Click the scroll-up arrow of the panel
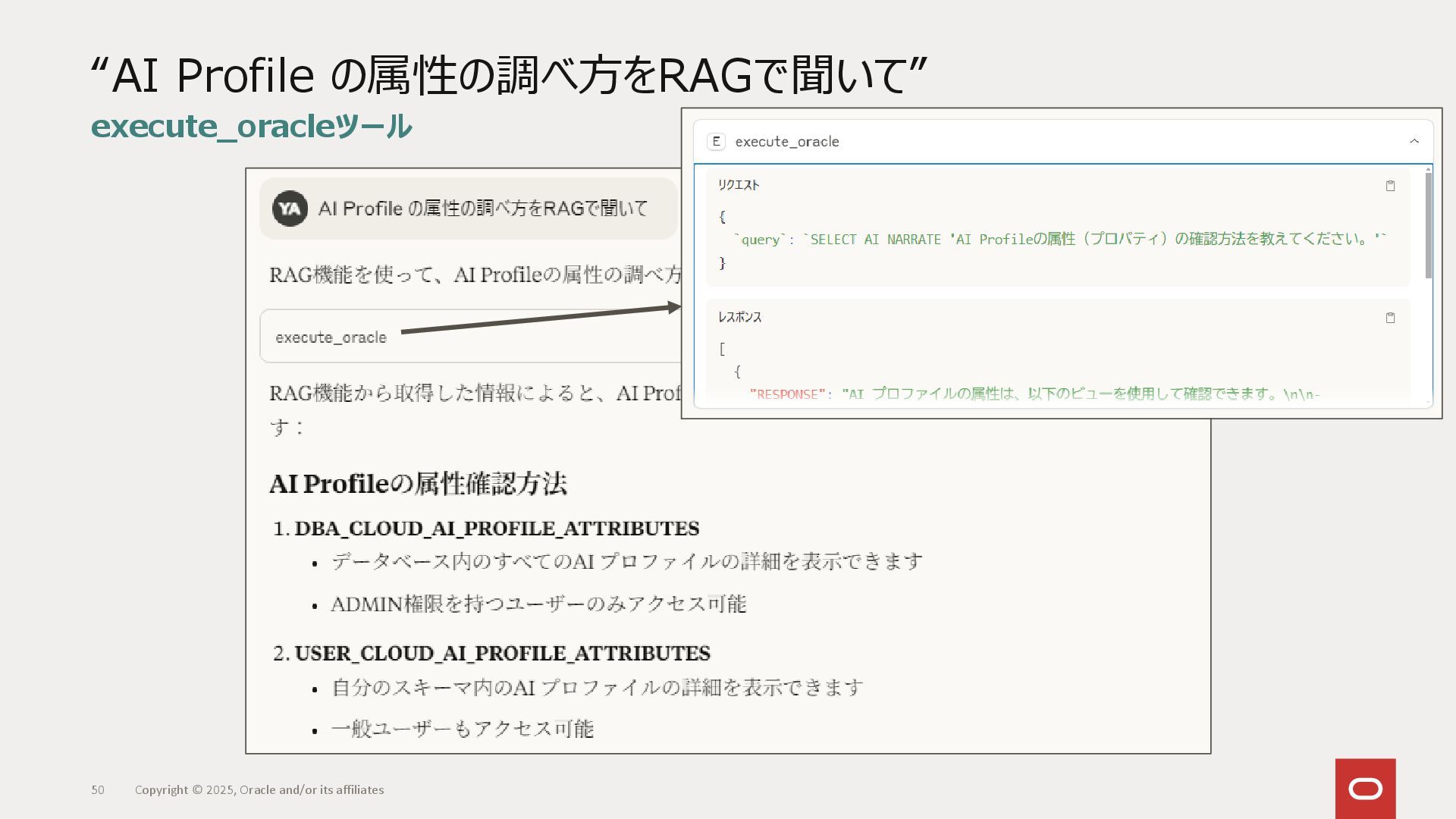The width and height of the screenshot is (1456, 819). click(1429, 169)
